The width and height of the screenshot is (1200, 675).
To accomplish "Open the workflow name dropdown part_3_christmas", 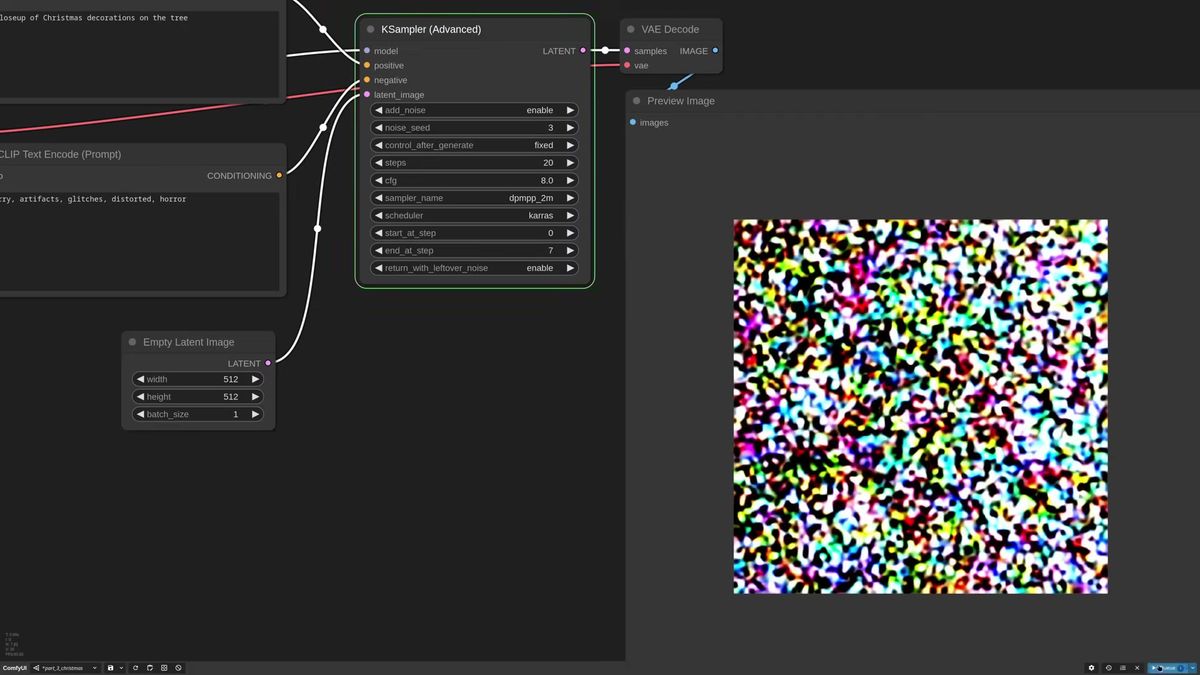I will pos(66,668).
